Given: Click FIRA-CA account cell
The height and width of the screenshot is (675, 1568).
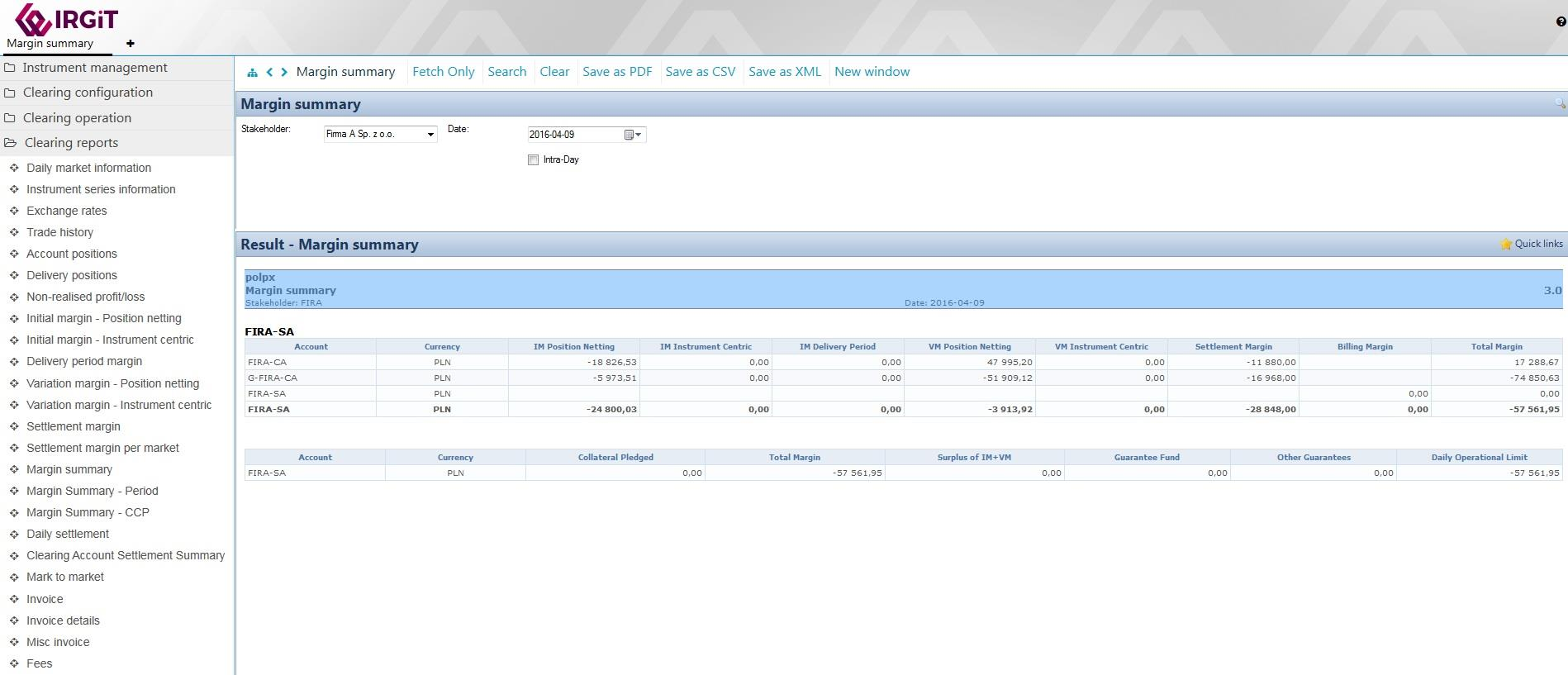Looking at the screenshot, I should pos(311,362).
